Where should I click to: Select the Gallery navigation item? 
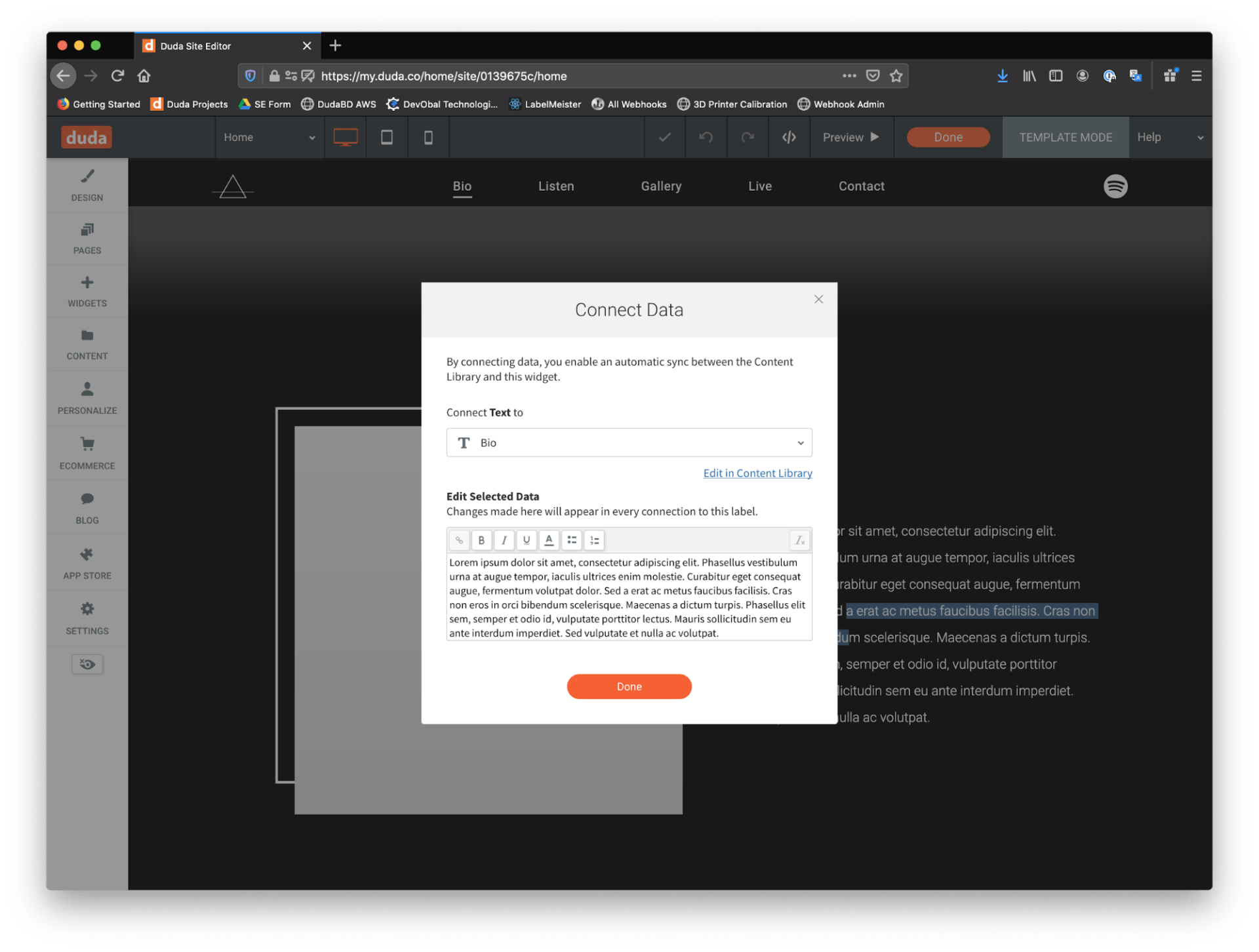(x=661, y=186)
